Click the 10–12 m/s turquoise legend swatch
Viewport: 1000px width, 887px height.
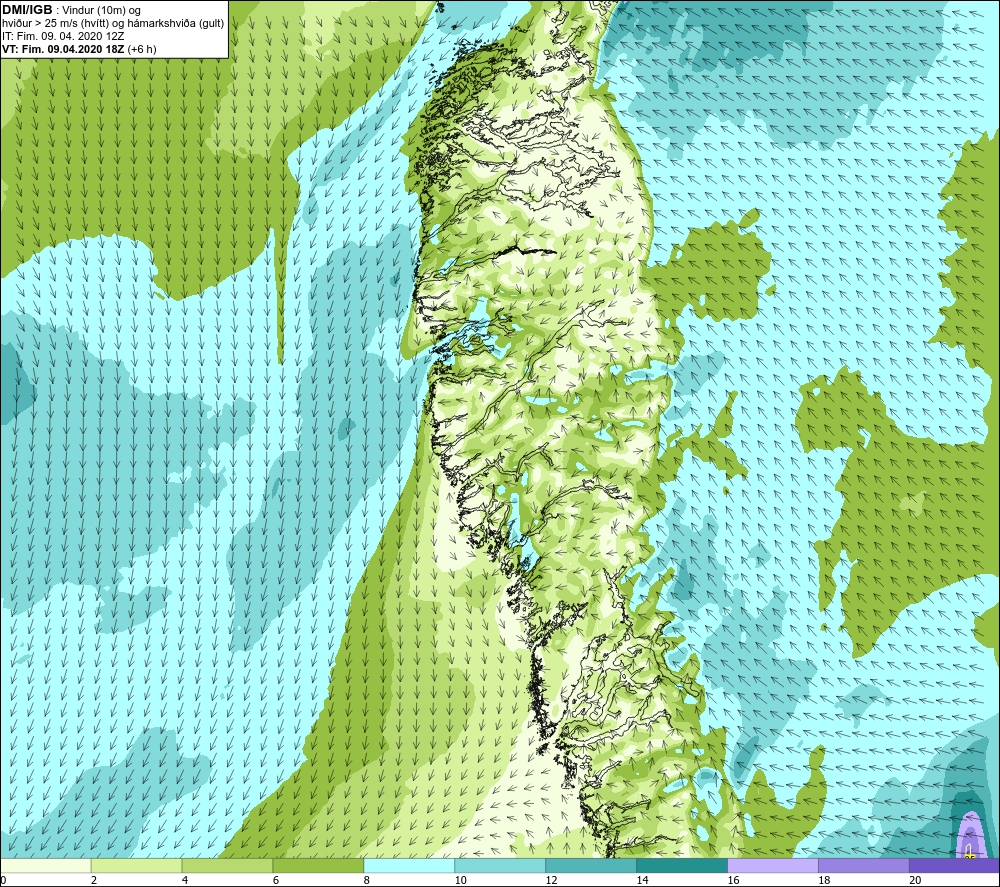pos(500,865)
